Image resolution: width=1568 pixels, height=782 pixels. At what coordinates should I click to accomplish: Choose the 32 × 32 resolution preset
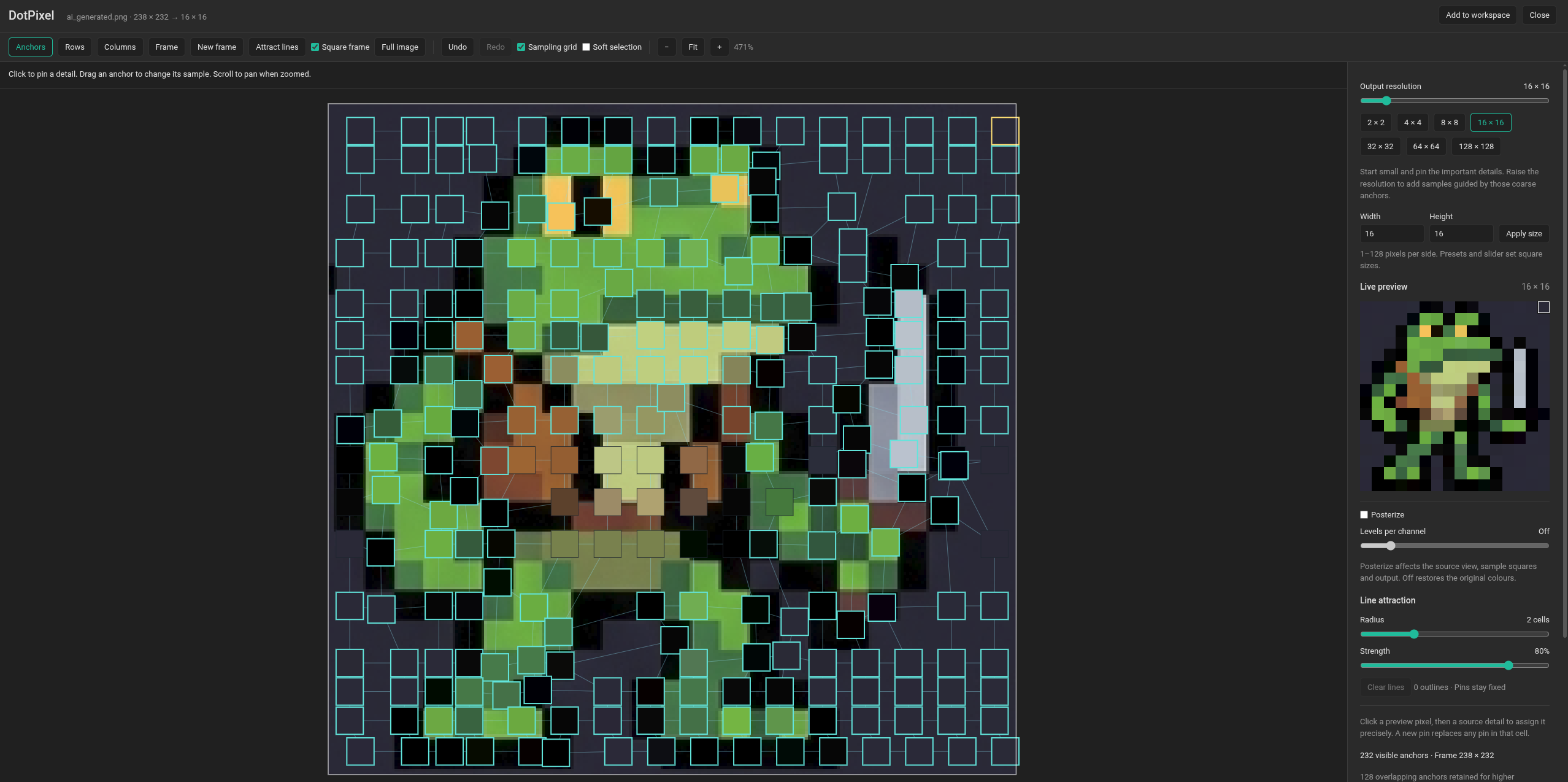(1380, 147)
